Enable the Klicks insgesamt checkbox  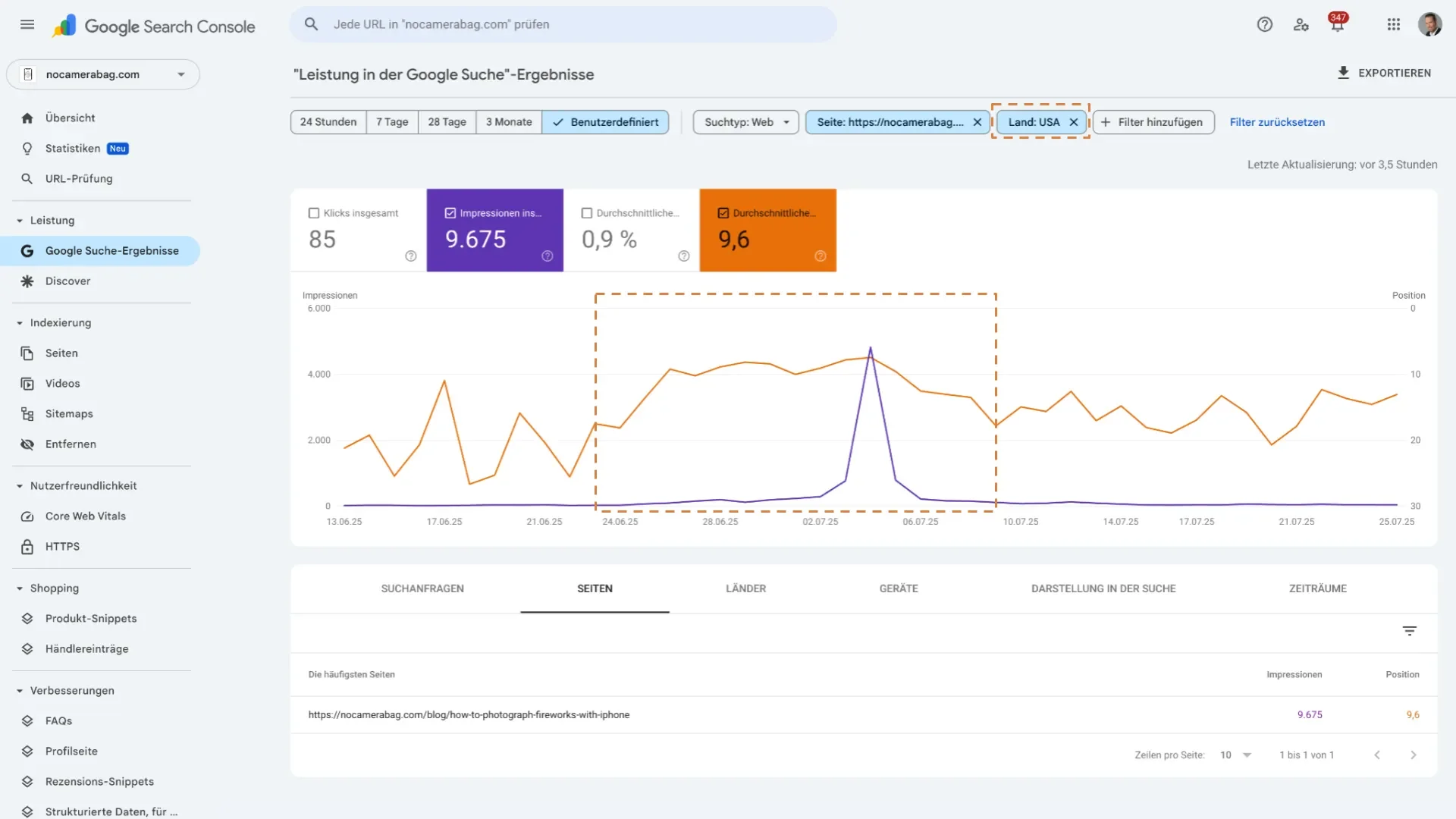[x=314, y=213]
